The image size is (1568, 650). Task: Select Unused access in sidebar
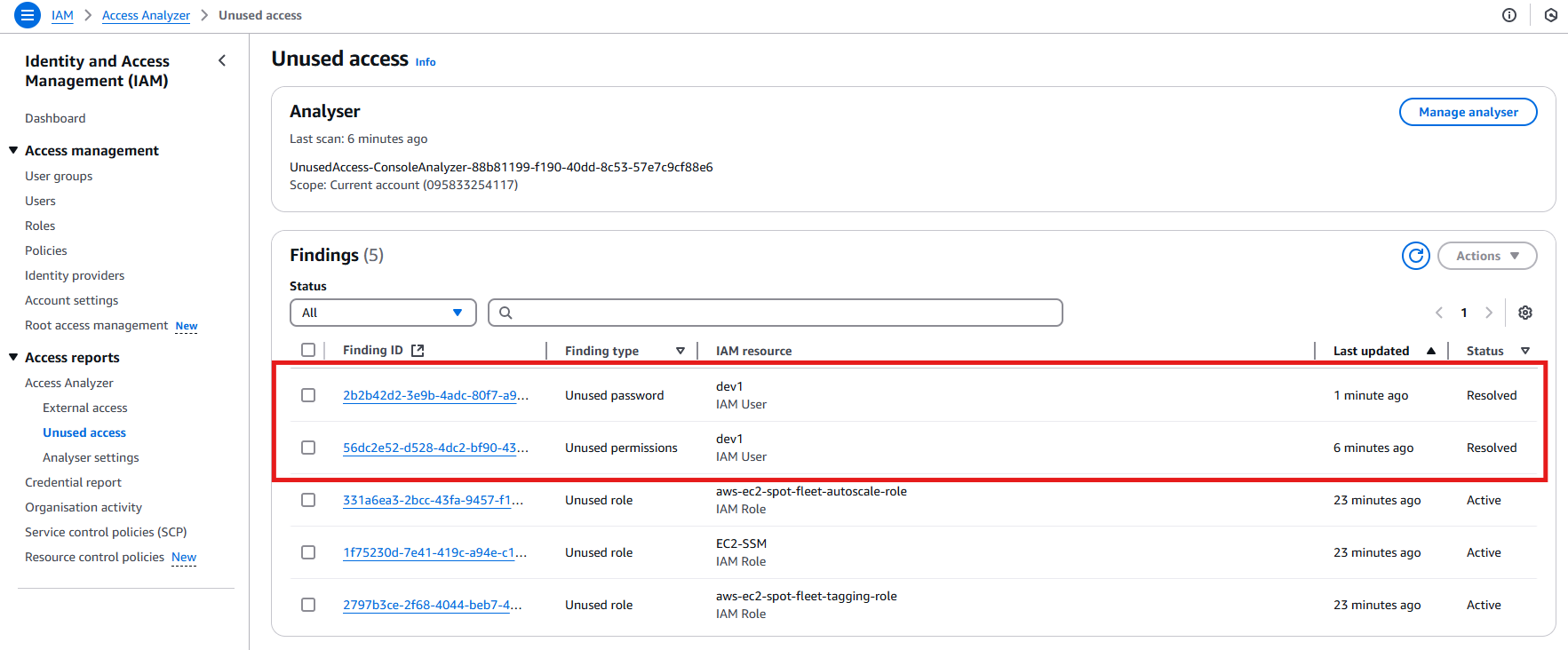click(84, 432)
